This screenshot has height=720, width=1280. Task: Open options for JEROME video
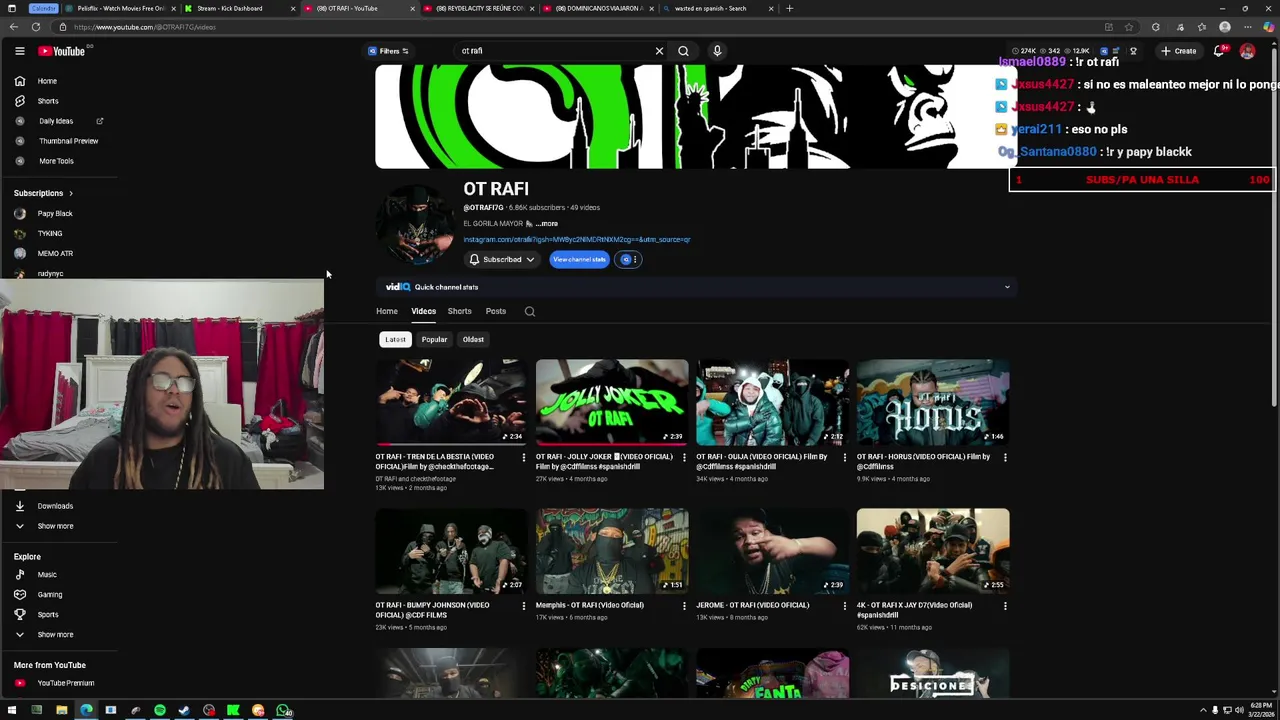coord(844,605)
